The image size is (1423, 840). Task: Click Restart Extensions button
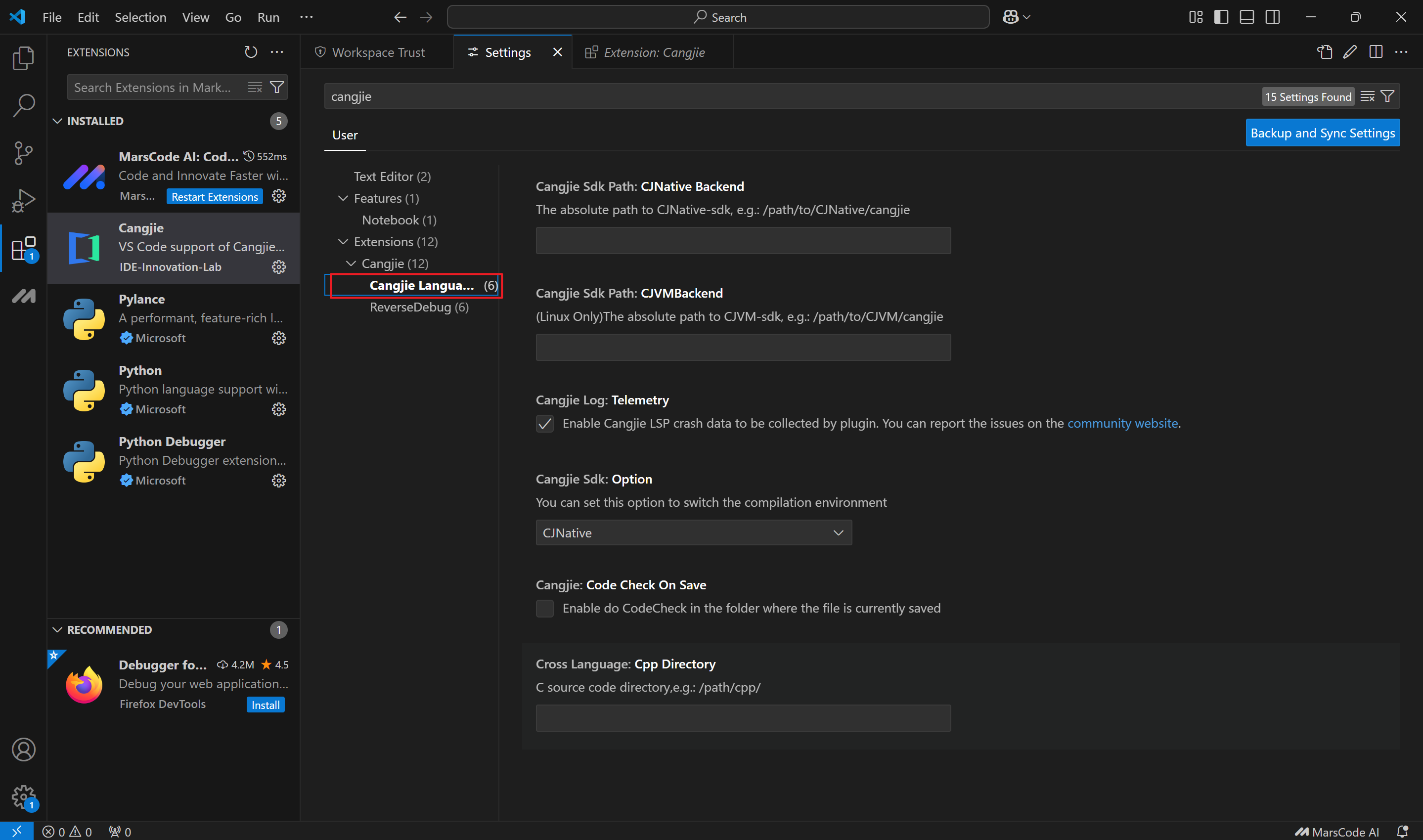[x=215, y=196]
